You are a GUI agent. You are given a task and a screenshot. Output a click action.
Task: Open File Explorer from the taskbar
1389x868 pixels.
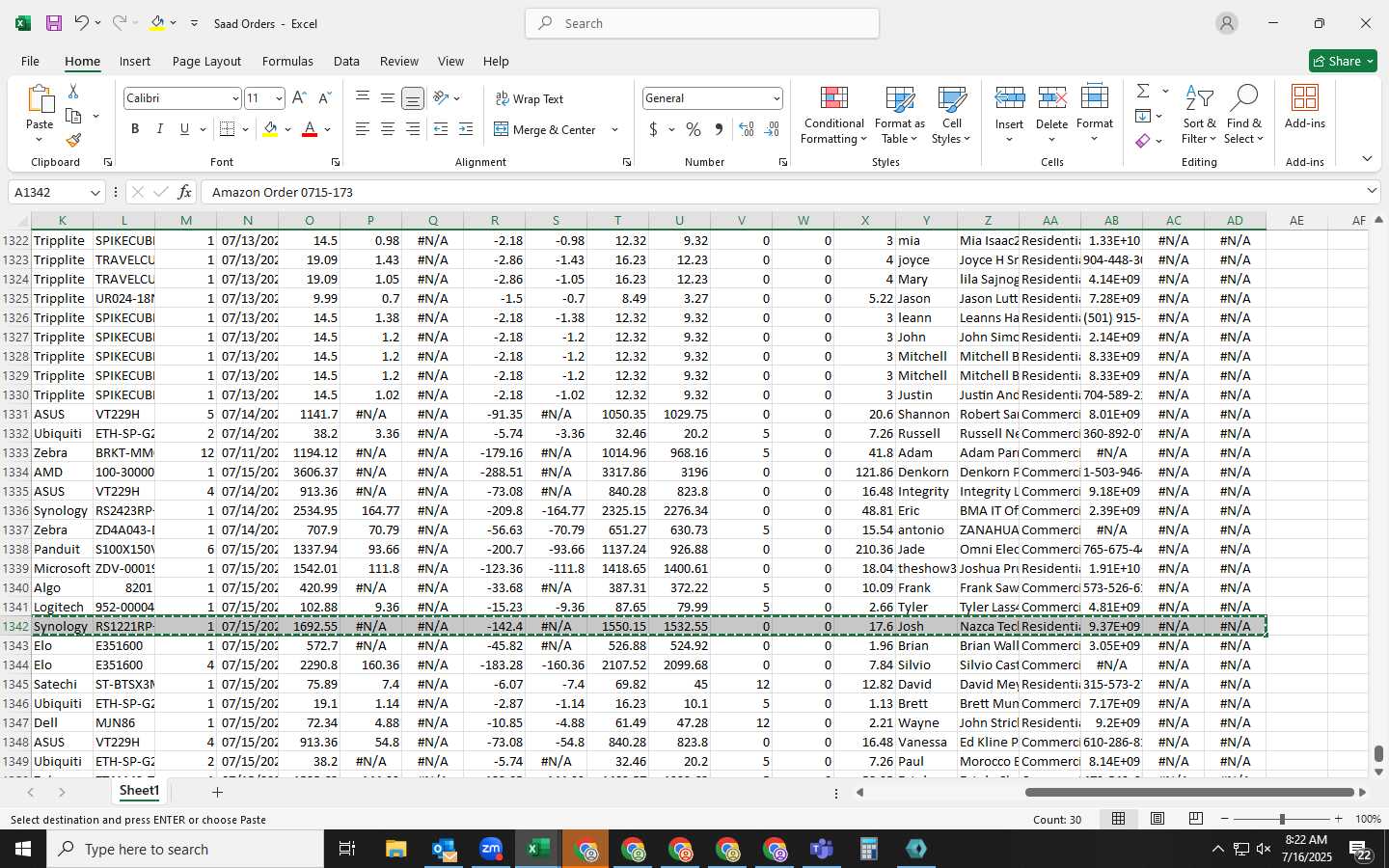click(x=396, y=849)
